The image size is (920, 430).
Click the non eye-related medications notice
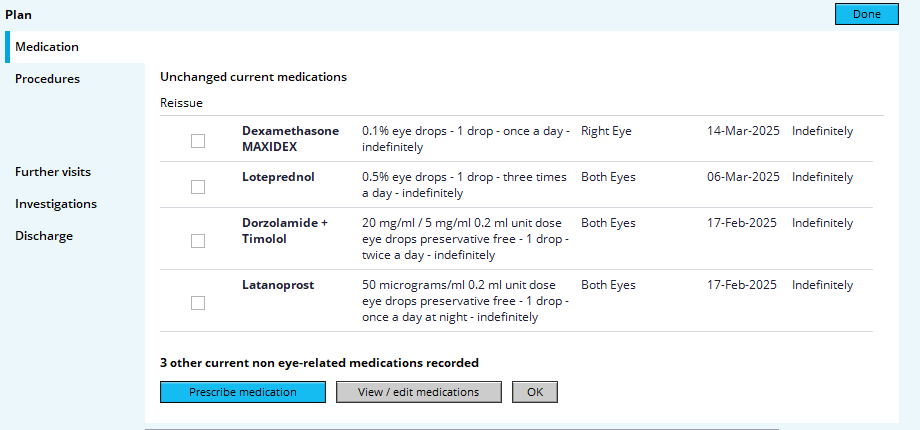pyautogui.click(x=319, y=363)
